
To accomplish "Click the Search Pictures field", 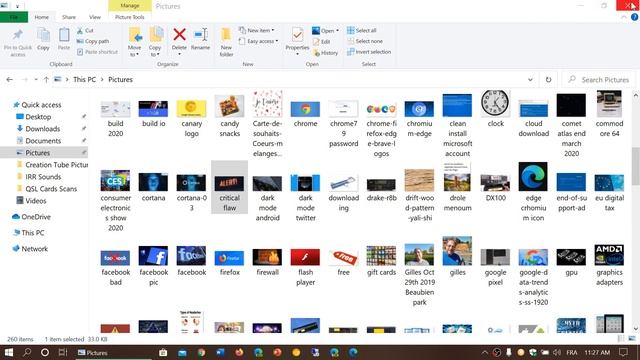I will 599,80.
